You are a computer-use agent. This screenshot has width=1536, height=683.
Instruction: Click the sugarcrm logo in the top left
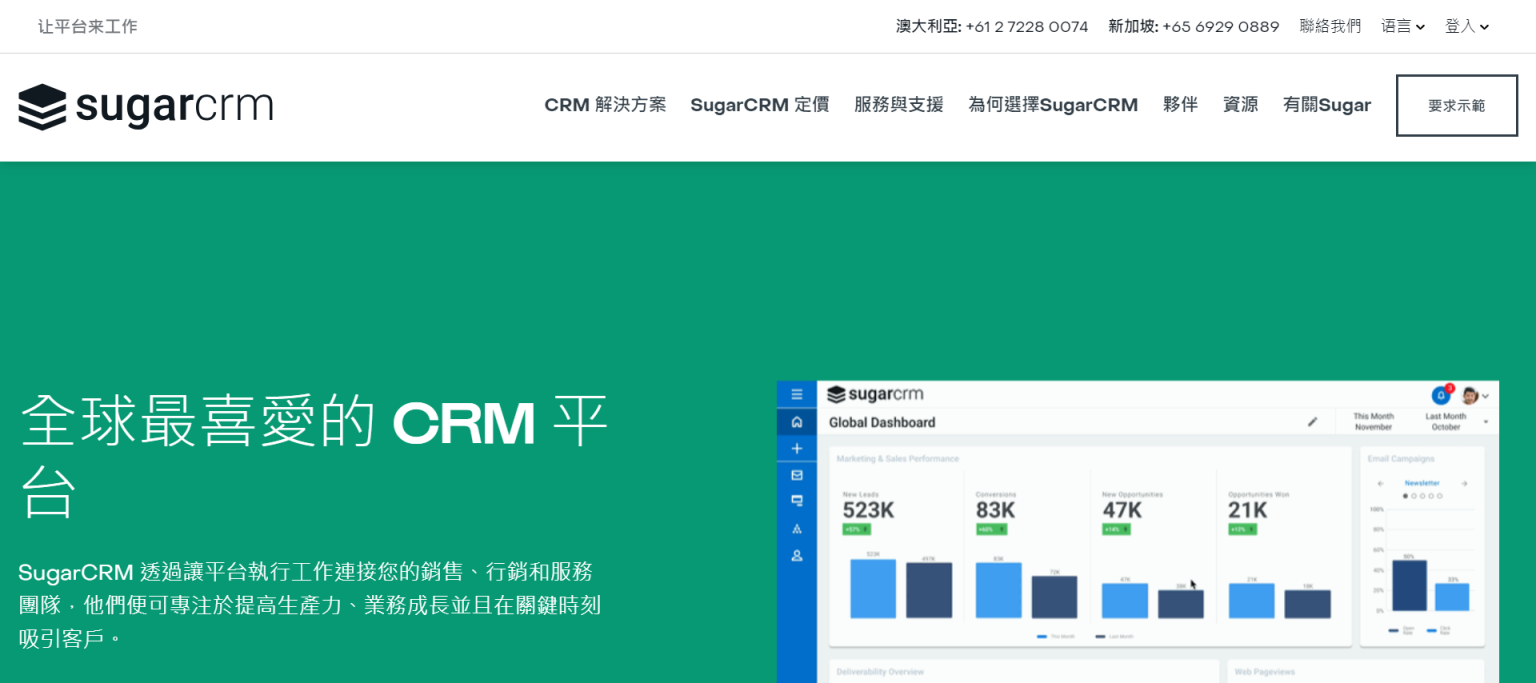point(145,105)
